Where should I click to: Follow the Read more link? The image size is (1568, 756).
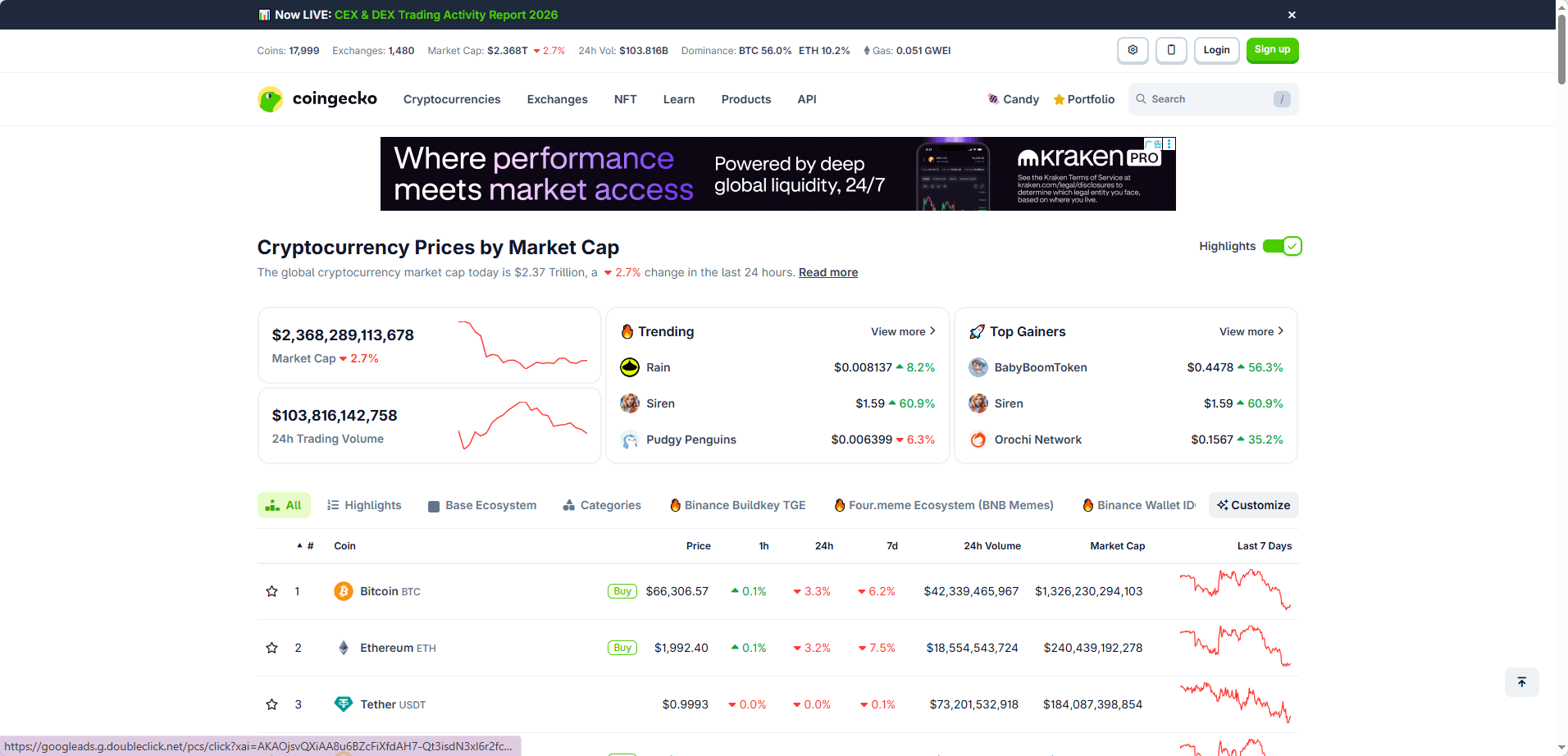click(x=827, y=272)
